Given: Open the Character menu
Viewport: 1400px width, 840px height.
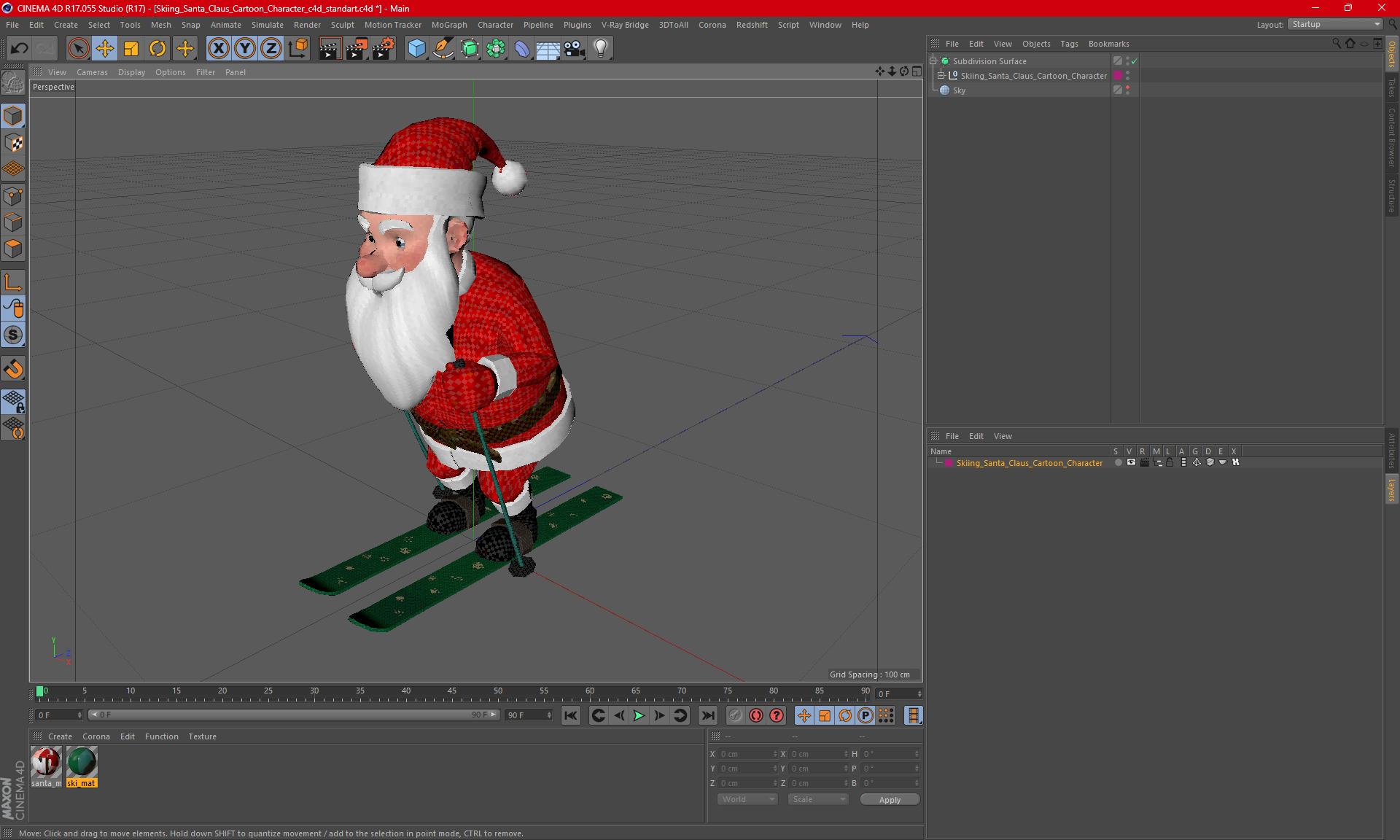Looking at the screenshot, I should (x=495, y=25).
